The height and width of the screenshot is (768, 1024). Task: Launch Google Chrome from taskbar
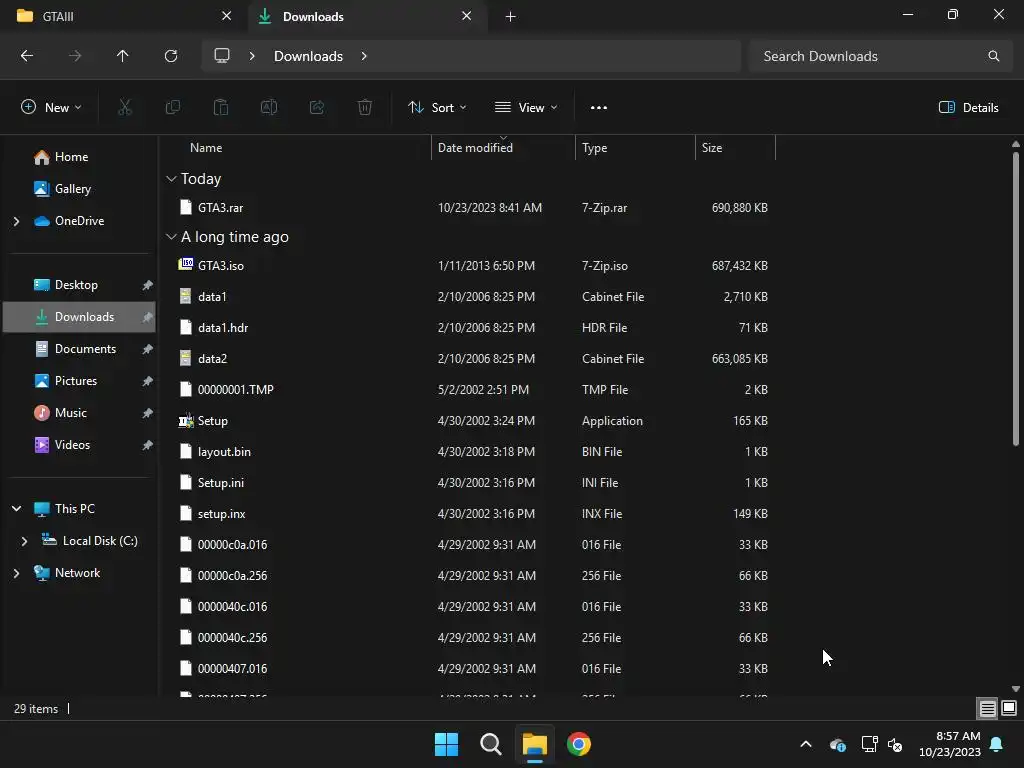[x=579, y=744]
